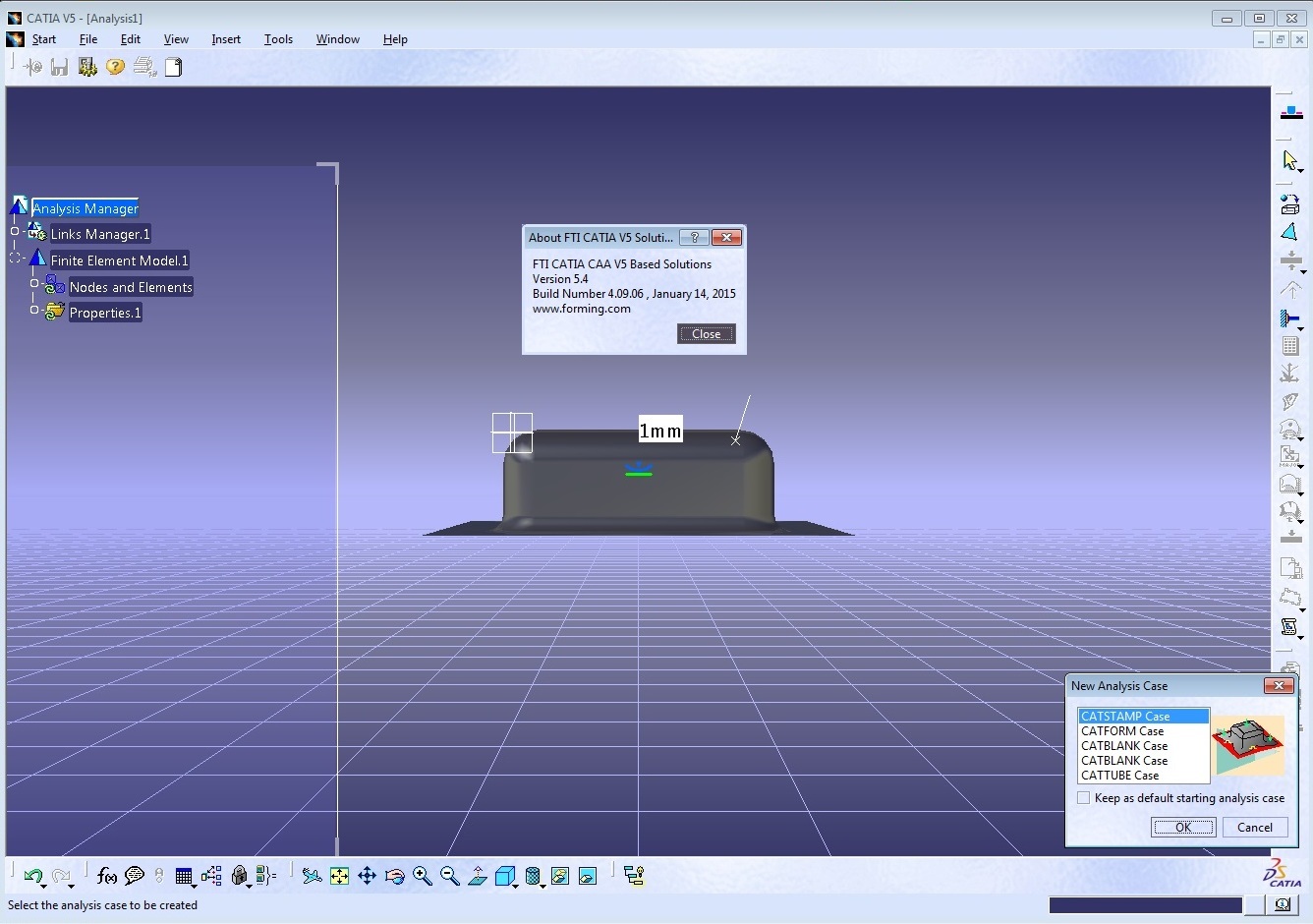This screenshot has width=1313, height=924.
Task: Click the speech bubble feedback icon
Action: tap(135, 876)
